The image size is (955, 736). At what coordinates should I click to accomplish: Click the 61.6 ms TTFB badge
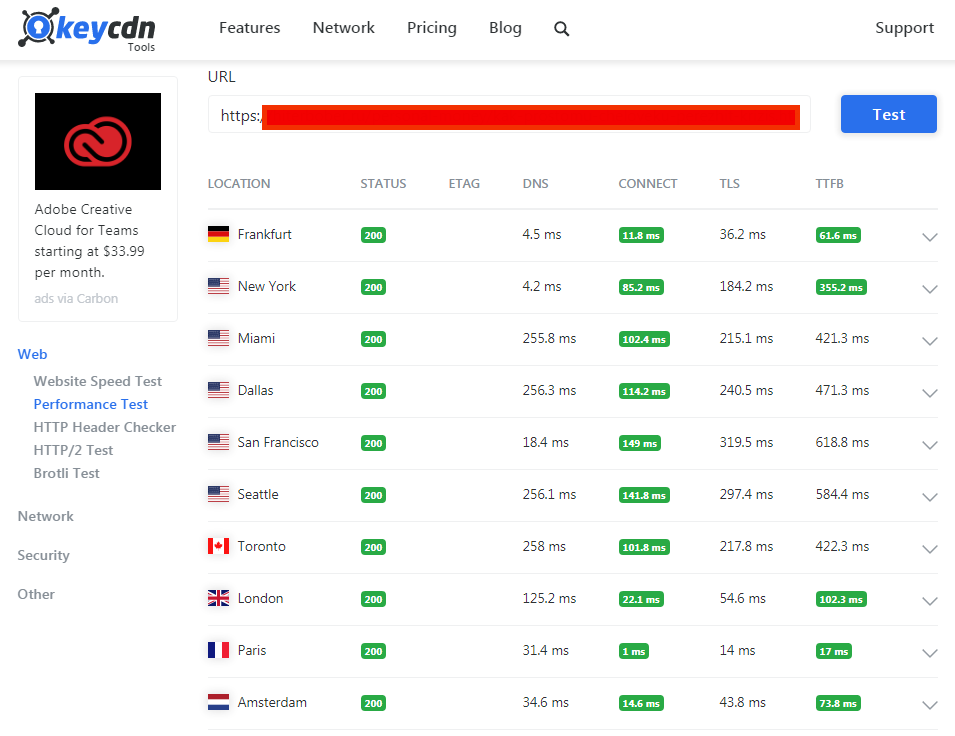tap(838, 235)
